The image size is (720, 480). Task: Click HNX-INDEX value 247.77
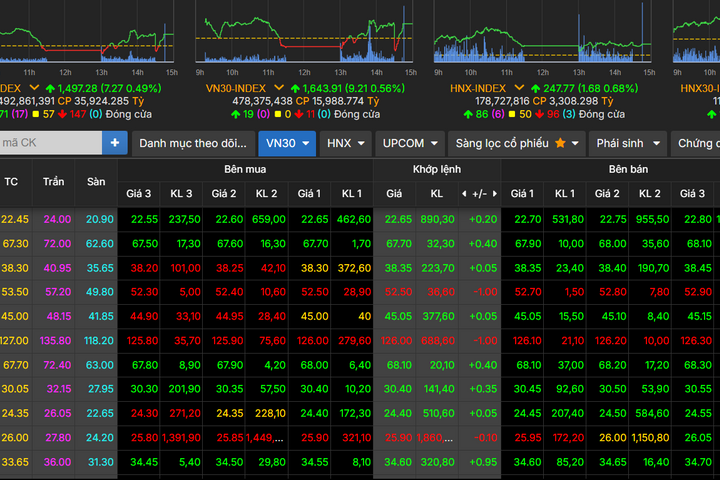tap(559, 88)
